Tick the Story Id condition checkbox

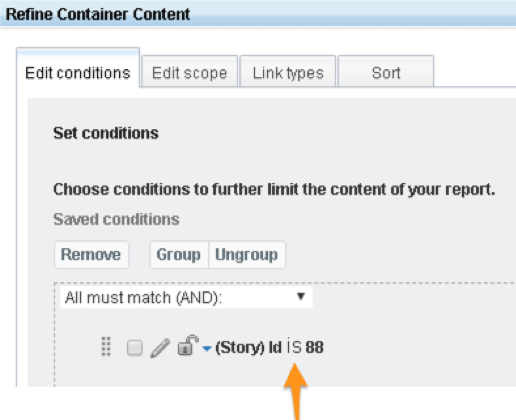(x=135, y=348)
